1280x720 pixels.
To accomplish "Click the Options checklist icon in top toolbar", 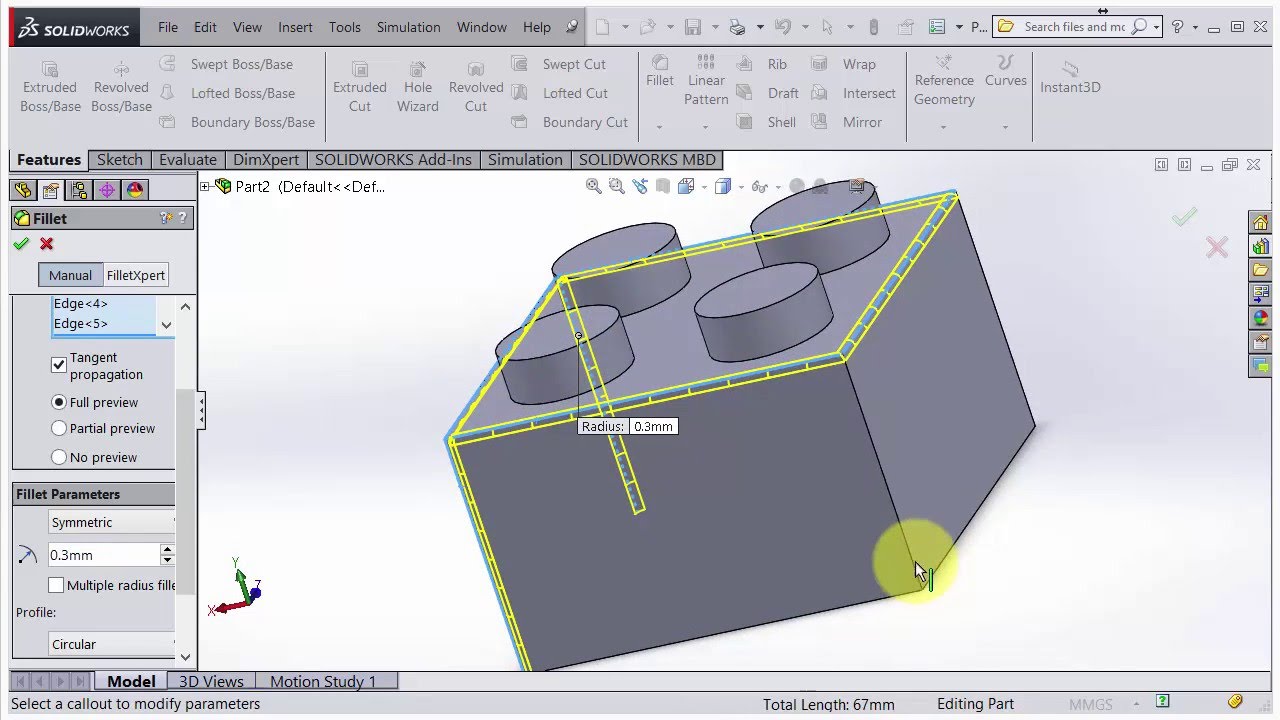I will coord(937,27).
